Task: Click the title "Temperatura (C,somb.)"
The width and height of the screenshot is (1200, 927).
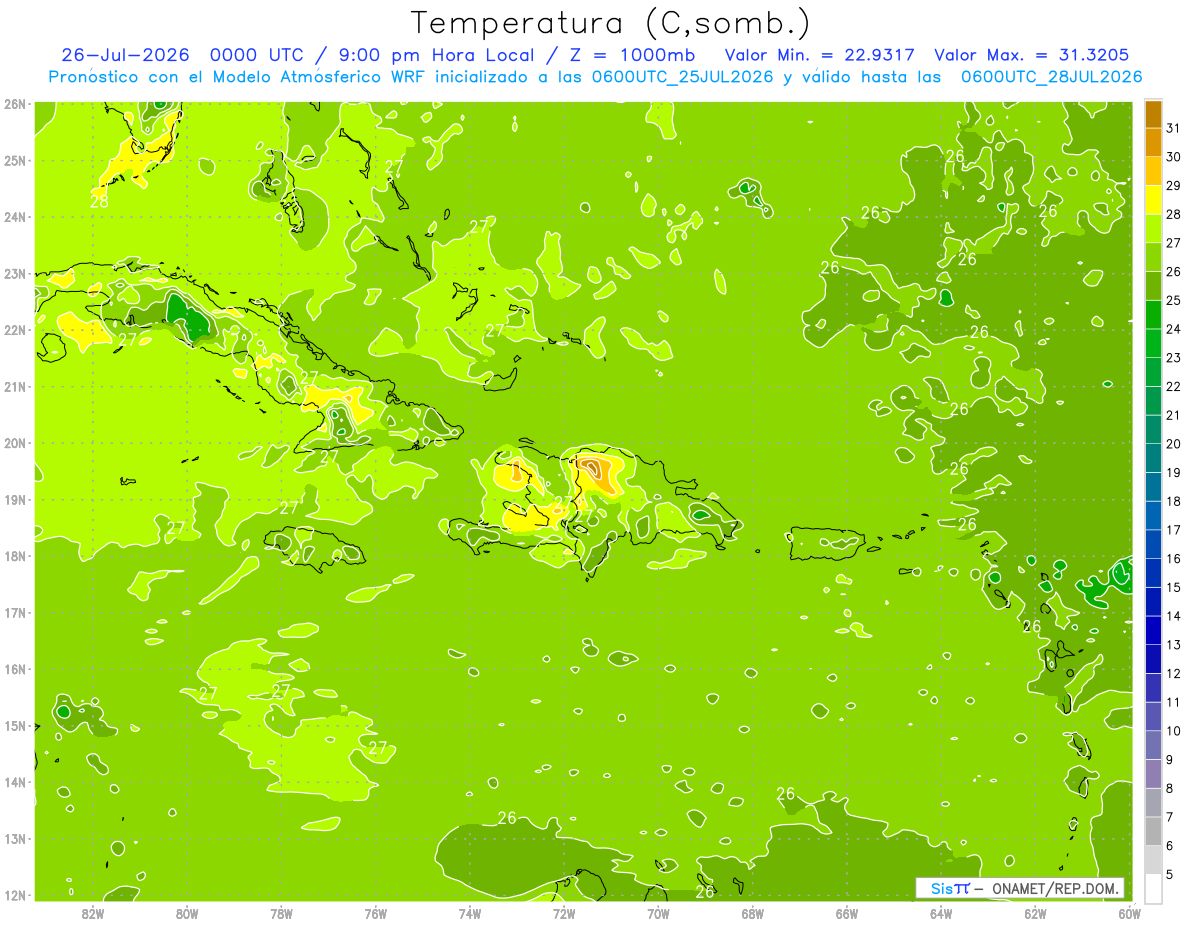Action: pyautogui.click(x=610, y=22)
